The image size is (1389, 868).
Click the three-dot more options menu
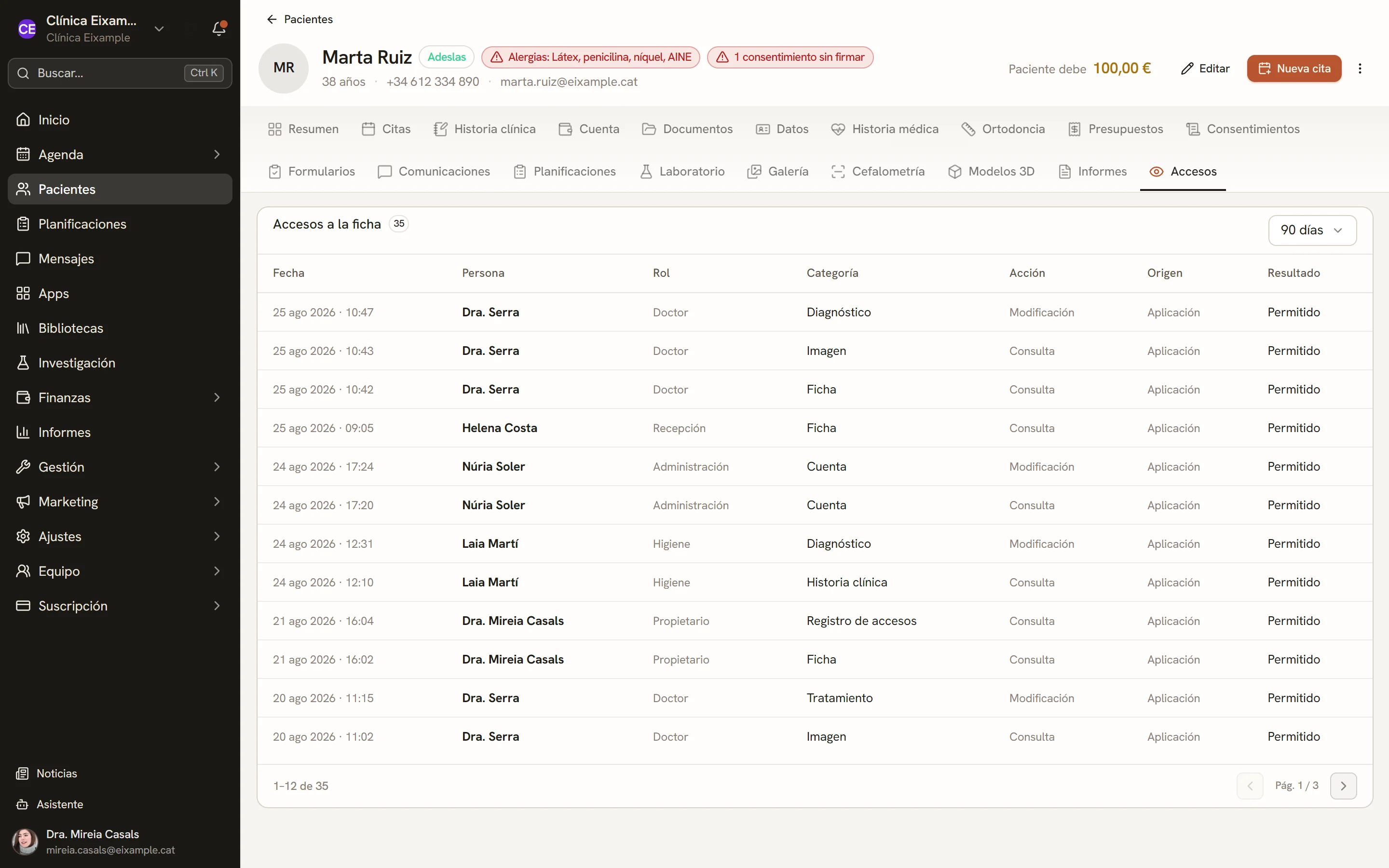(x=1360, y=68)
